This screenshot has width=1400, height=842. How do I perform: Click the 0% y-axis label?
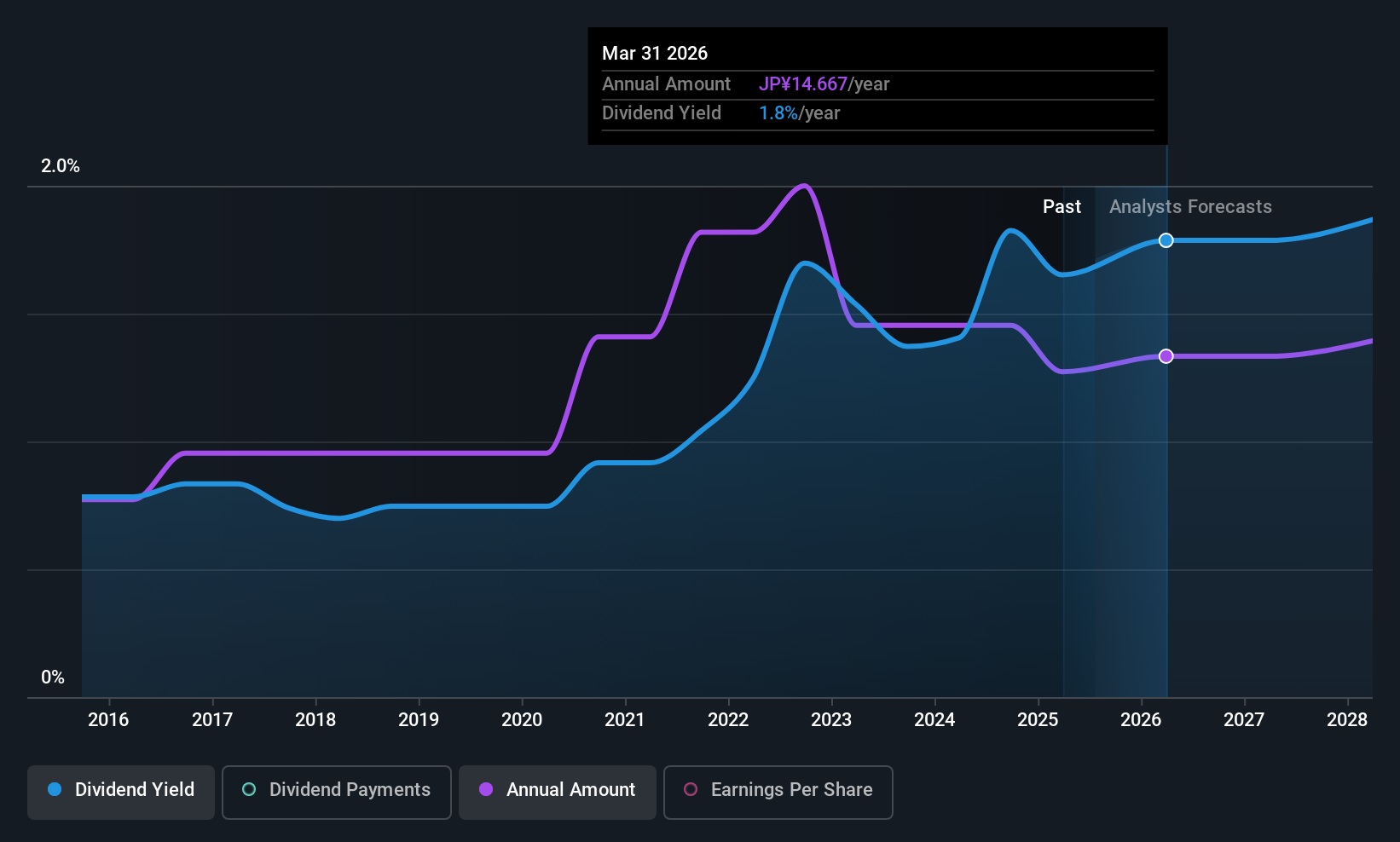click(53, 678)
